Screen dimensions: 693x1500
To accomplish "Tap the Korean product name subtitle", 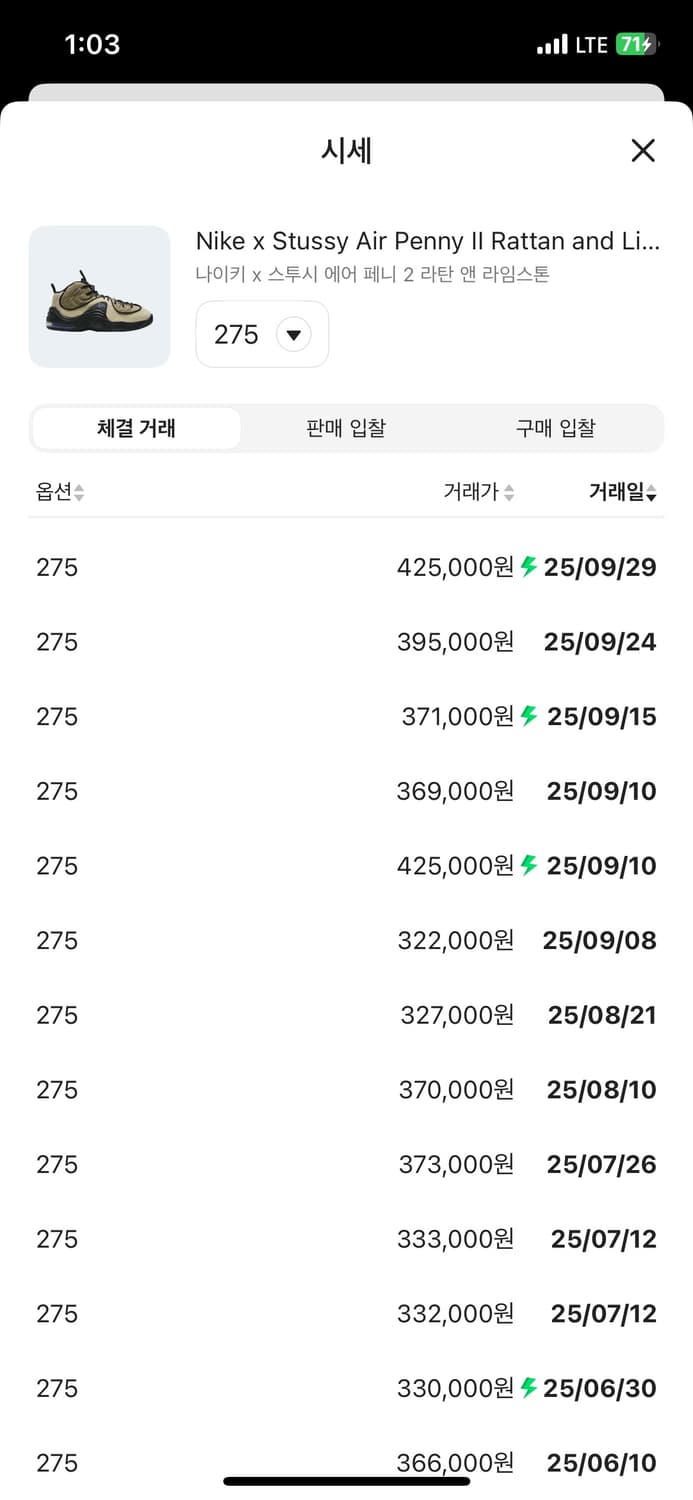I will click(x=372, y=274).
